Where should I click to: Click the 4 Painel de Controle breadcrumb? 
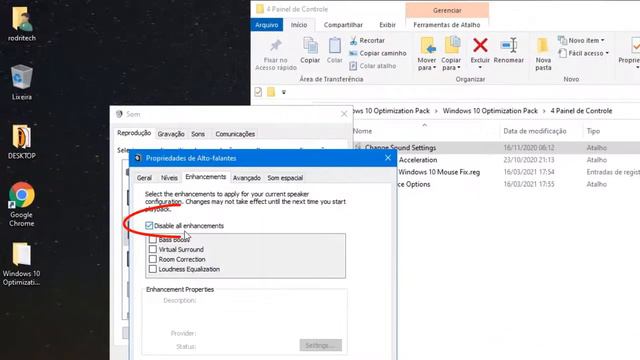581,111
